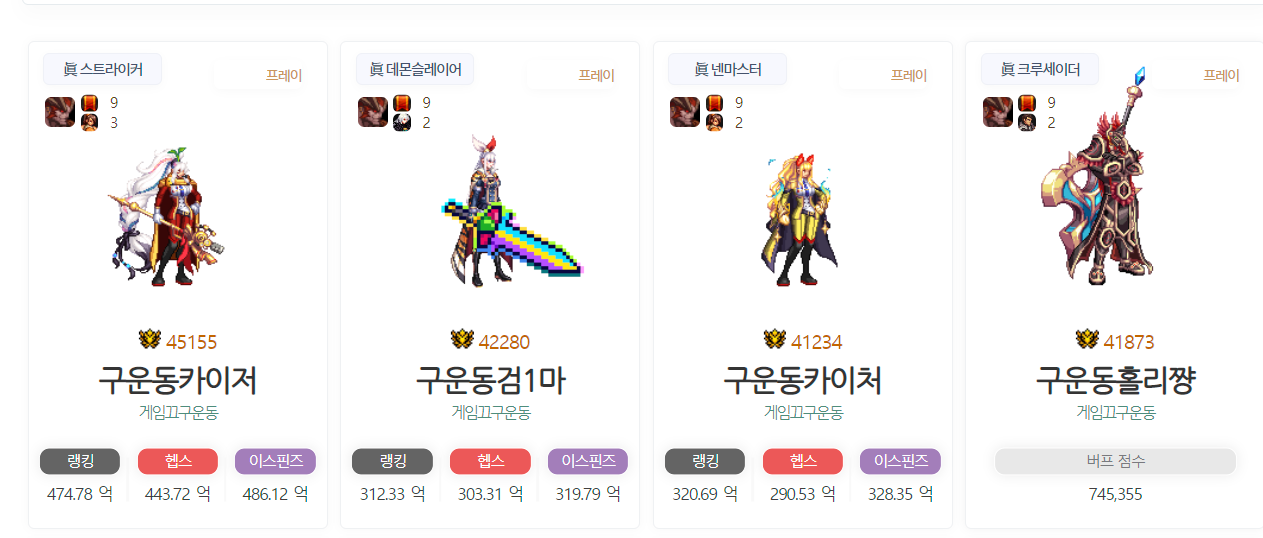The image size is (1263, 538).
Task: Click the red book icon on 넨마스터 card
Action: tap(714, 102)
